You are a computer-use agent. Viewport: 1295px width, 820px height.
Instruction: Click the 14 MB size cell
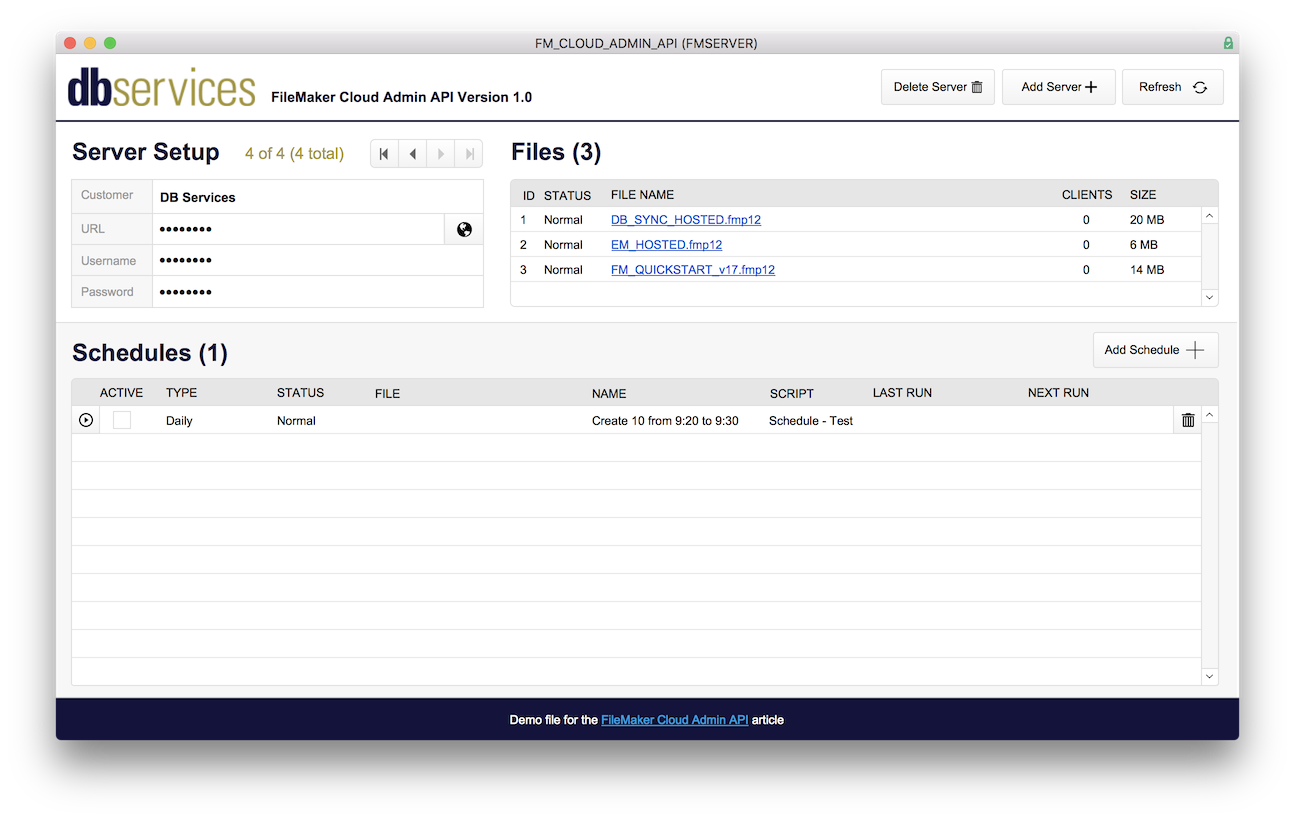[x=1147, y=269]
